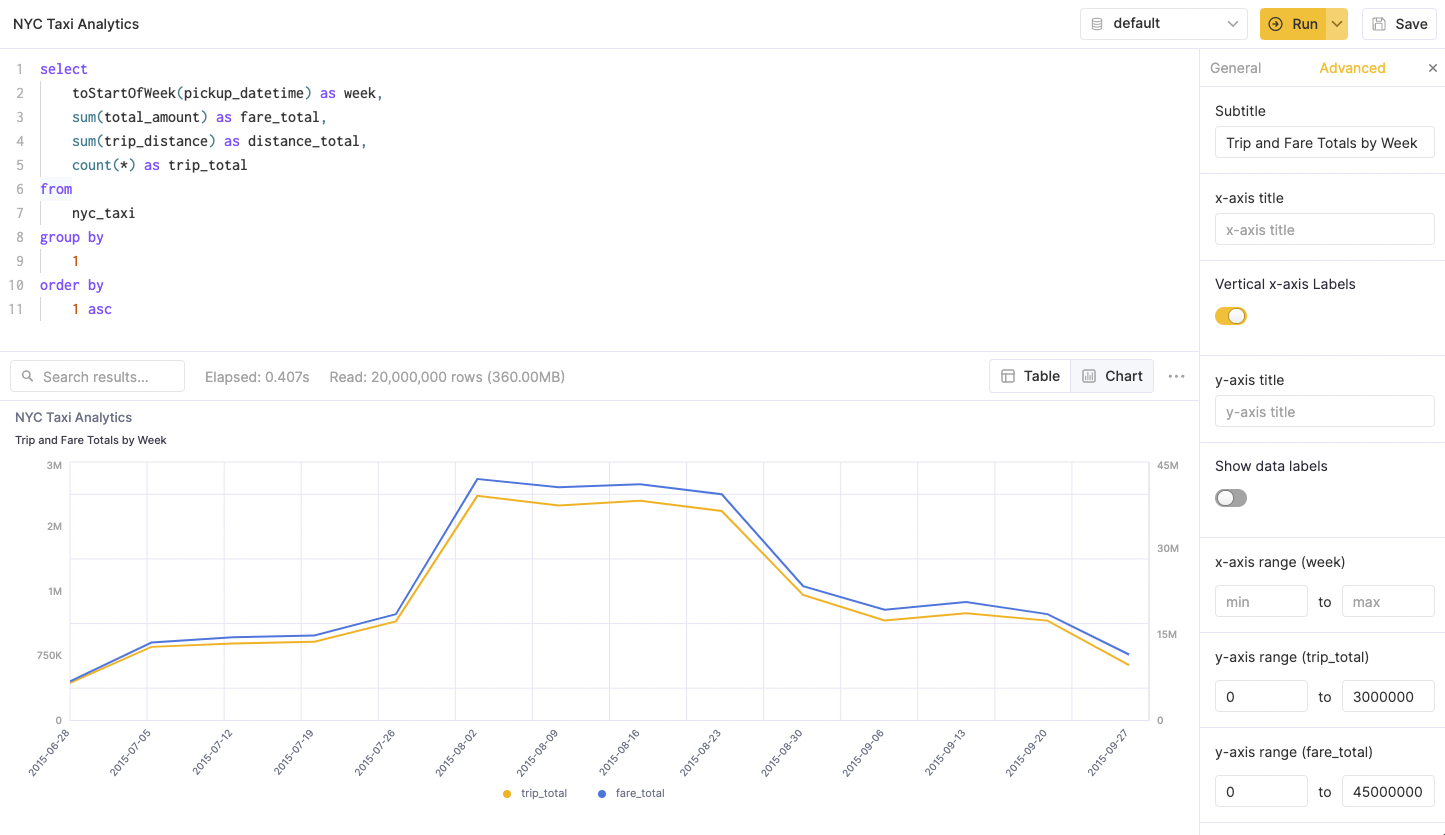This screenshot has height=835, width=1445.
Task: Toggle fare_total series in chart legend
Action: [631, 793]
